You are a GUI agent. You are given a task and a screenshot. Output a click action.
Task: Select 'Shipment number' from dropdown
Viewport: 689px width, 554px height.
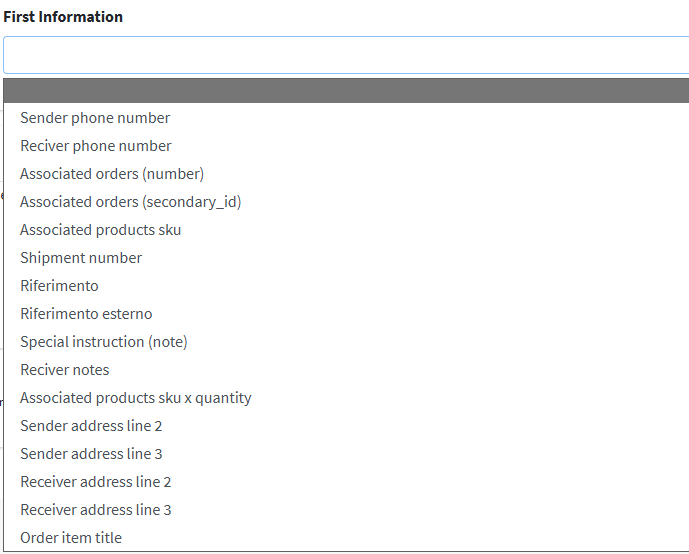pos(81,258)
